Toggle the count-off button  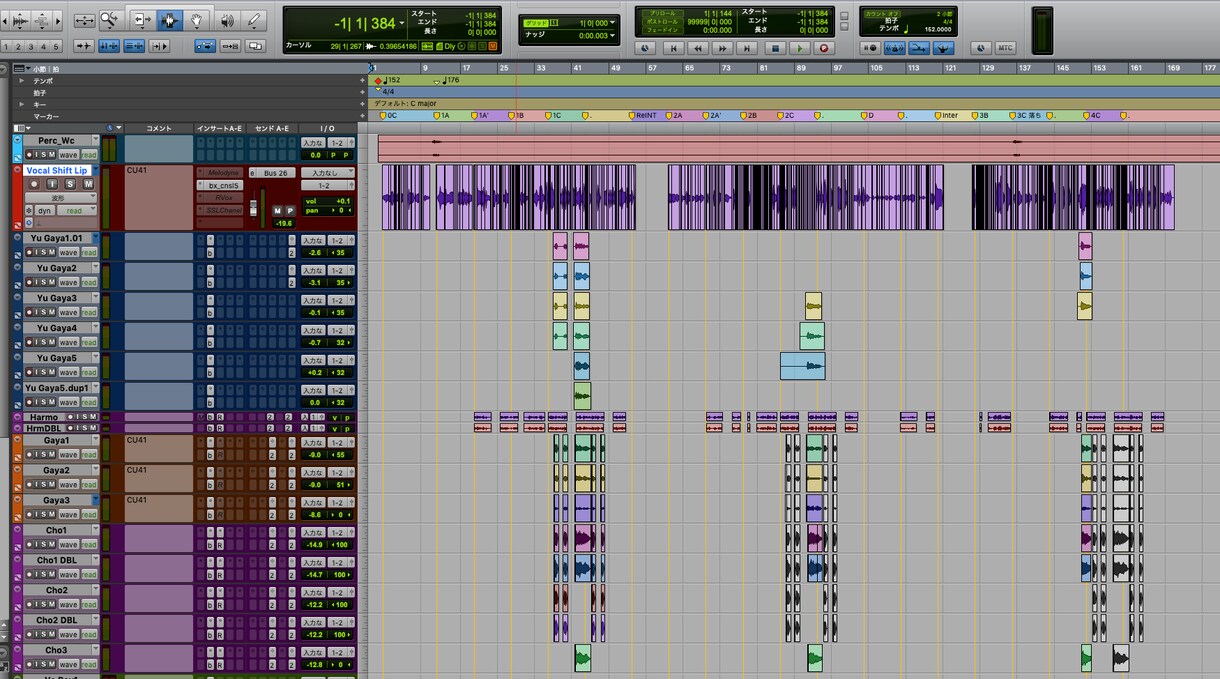[x=883, y=16]
